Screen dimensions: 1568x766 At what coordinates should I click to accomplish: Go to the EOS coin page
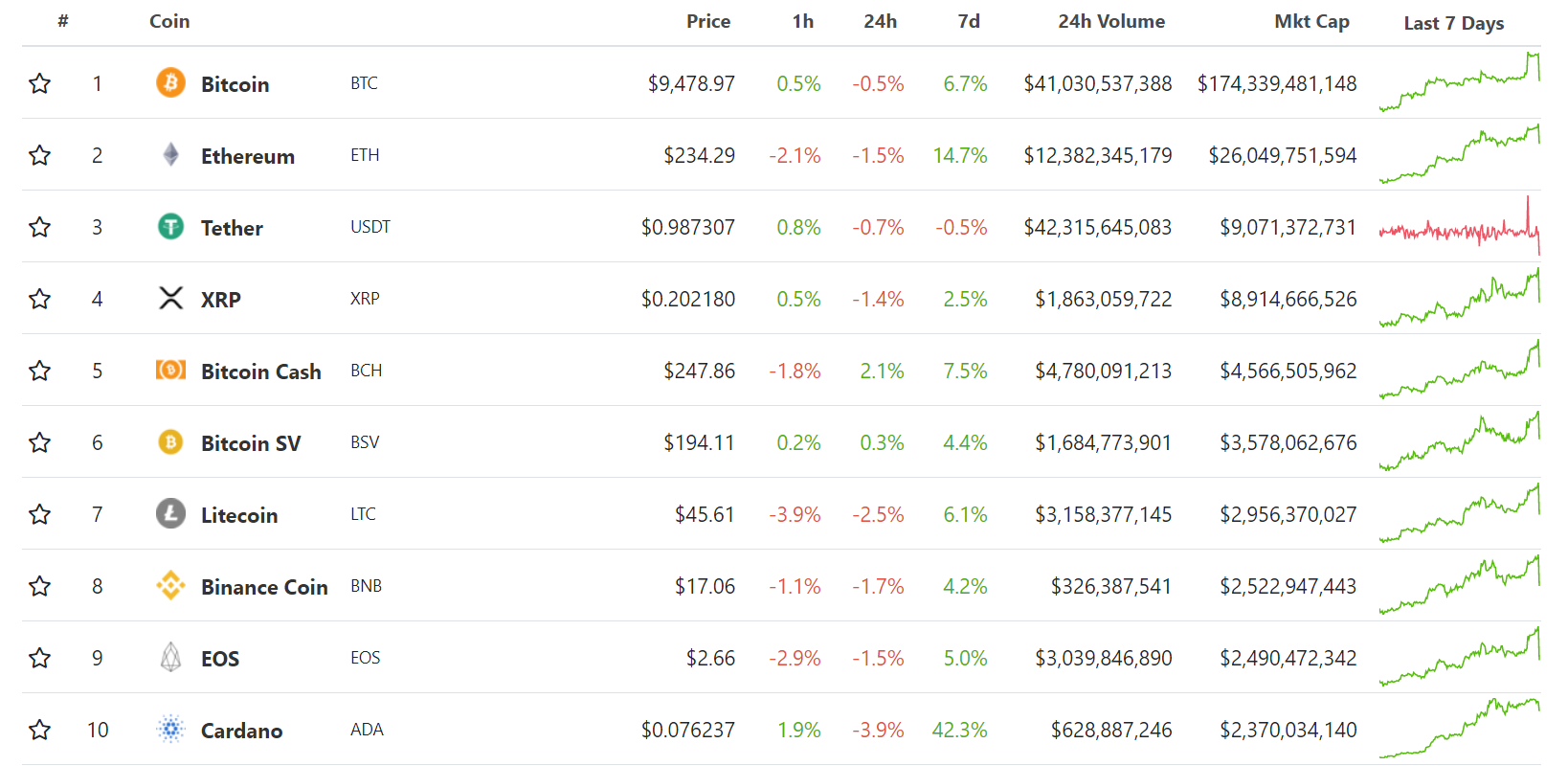[x=220, y=659]
